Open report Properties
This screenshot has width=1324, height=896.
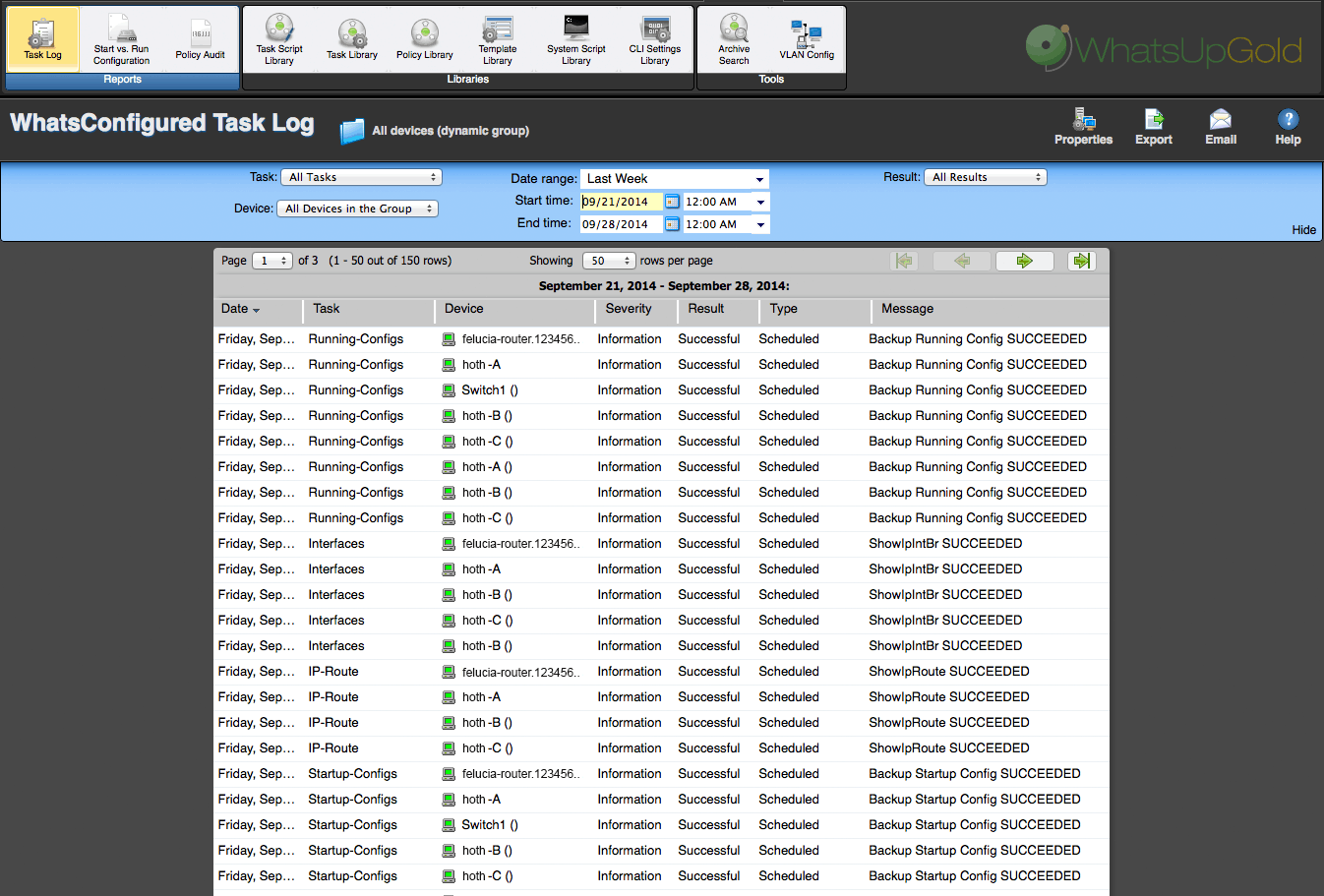point(1083,126)
